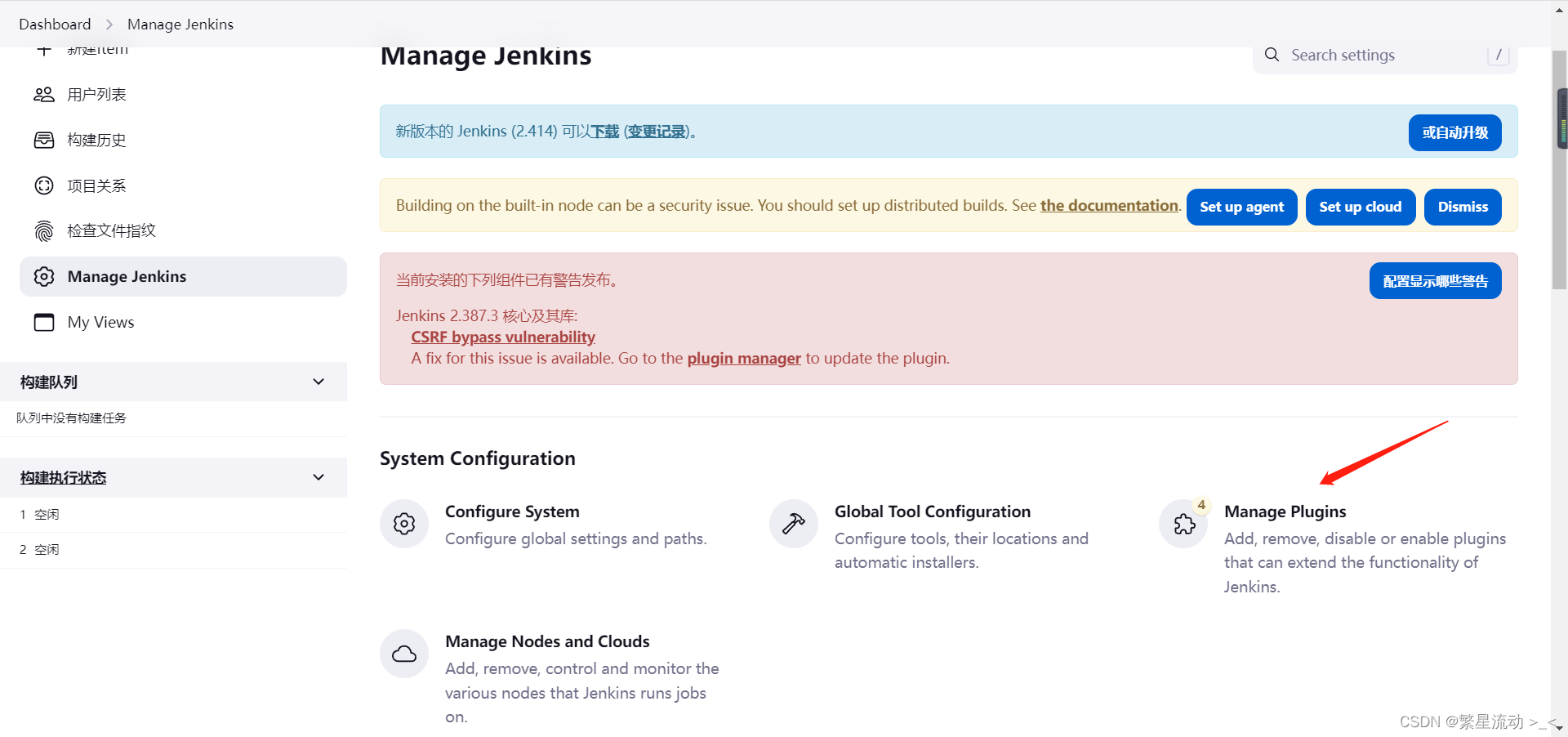Viewport: 1568px width, 737px height.
Task: Click the 队列中没有构建任务 text
Action: point(71,418)
